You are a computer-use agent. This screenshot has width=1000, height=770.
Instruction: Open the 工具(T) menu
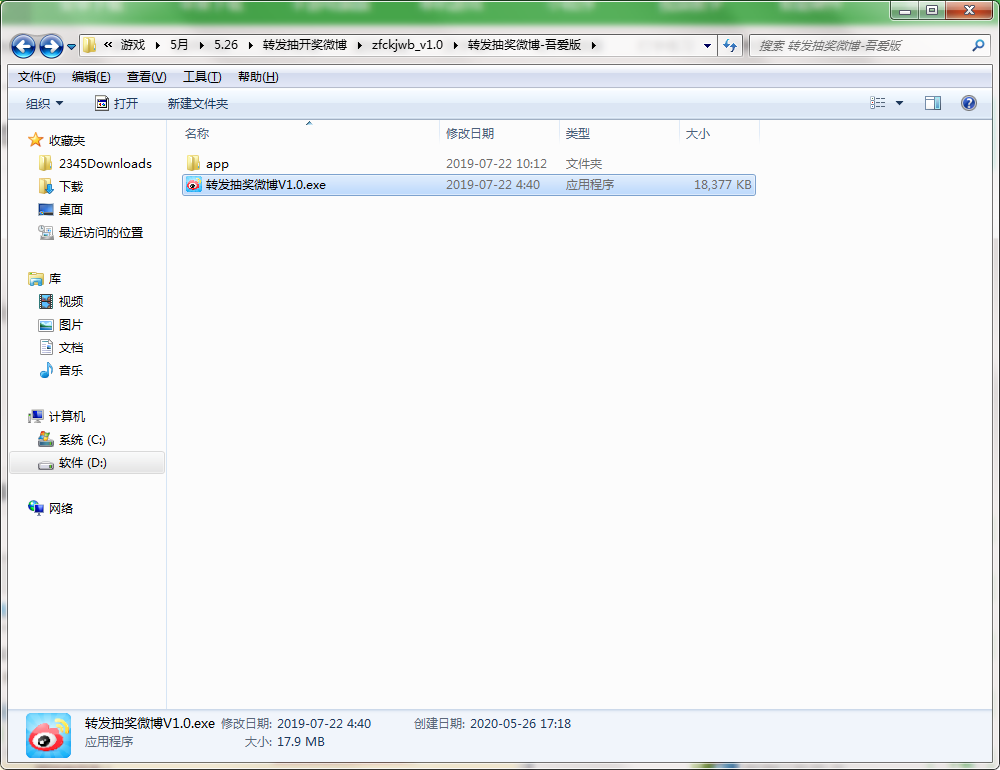202,77
